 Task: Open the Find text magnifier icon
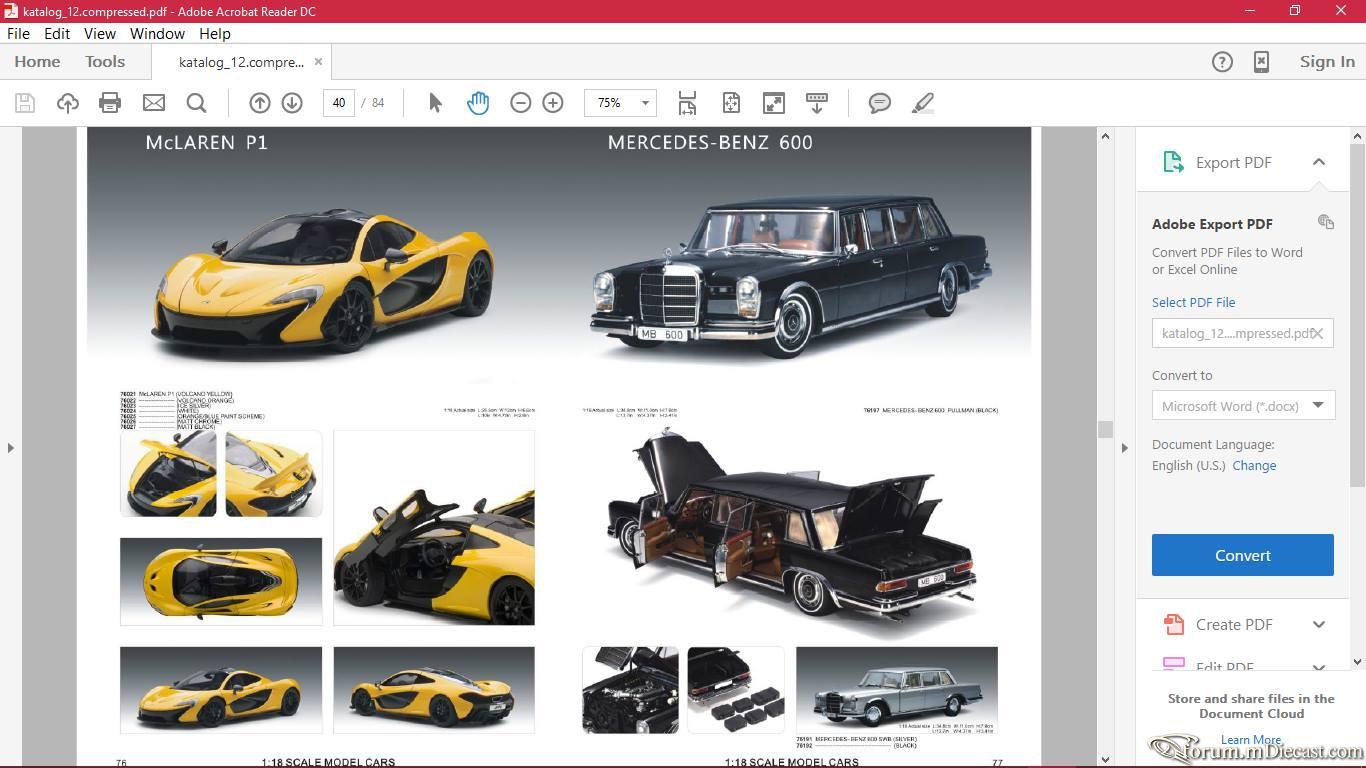pos(197,103)
